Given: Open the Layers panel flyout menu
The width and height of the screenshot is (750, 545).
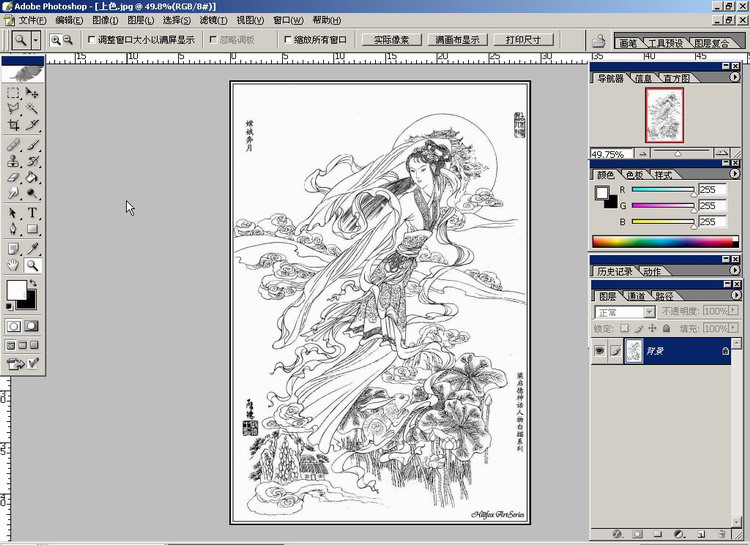Looking at the screenshot, I should click(735, 295).
